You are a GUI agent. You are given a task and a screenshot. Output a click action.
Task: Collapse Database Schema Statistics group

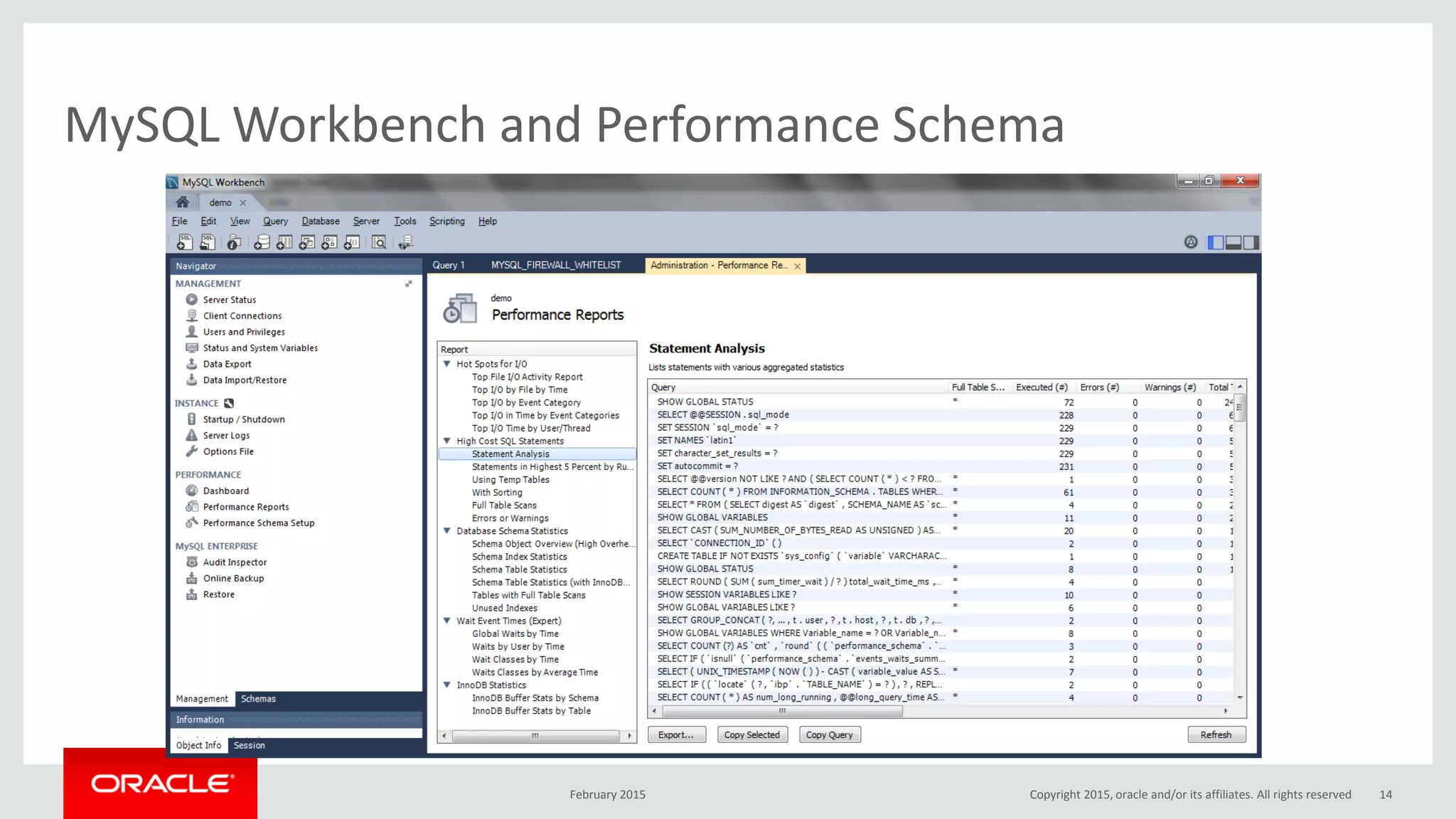[447, 530]
